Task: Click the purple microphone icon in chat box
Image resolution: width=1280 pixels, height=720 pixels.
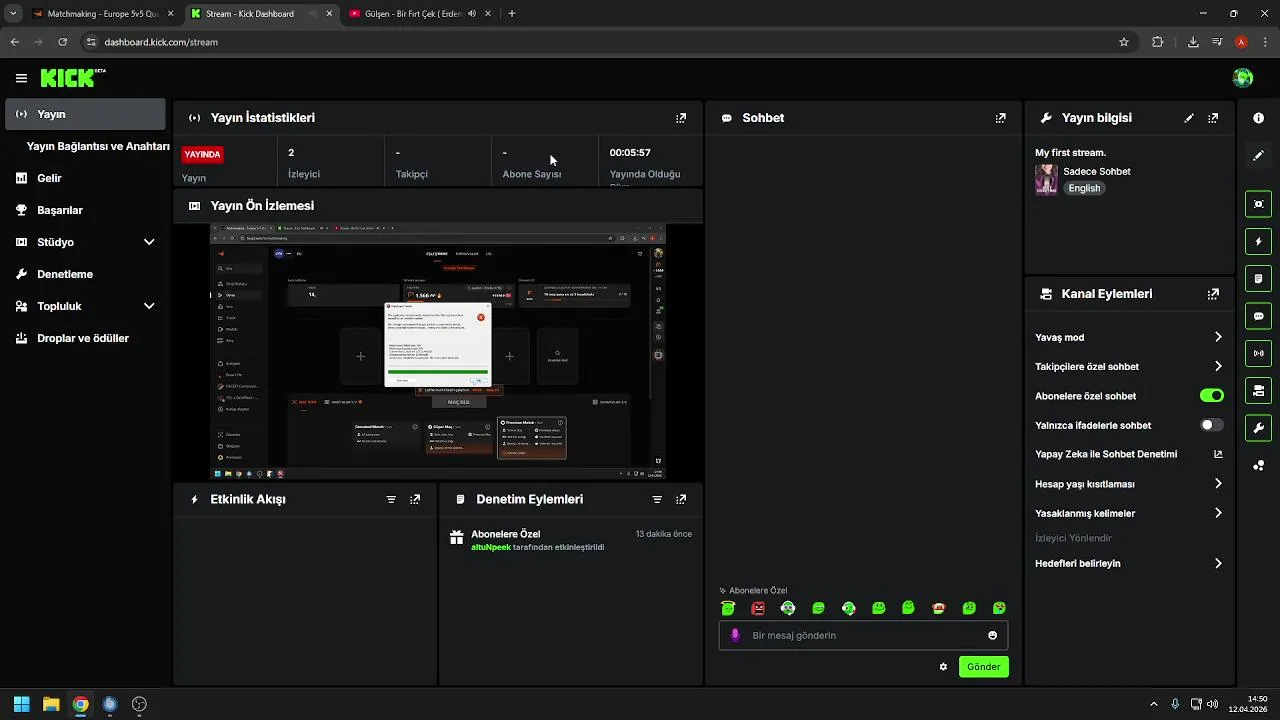Action: (736, 635)
